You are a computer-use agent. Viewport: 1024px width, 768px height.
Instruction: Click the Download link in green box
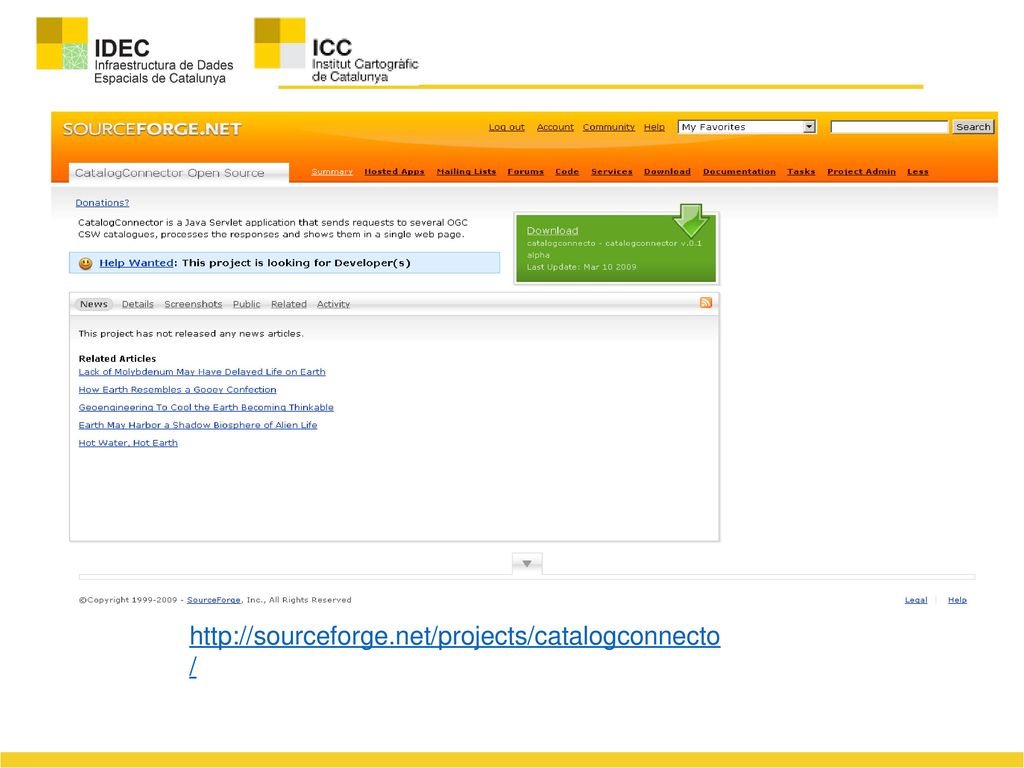pos(552,231)
